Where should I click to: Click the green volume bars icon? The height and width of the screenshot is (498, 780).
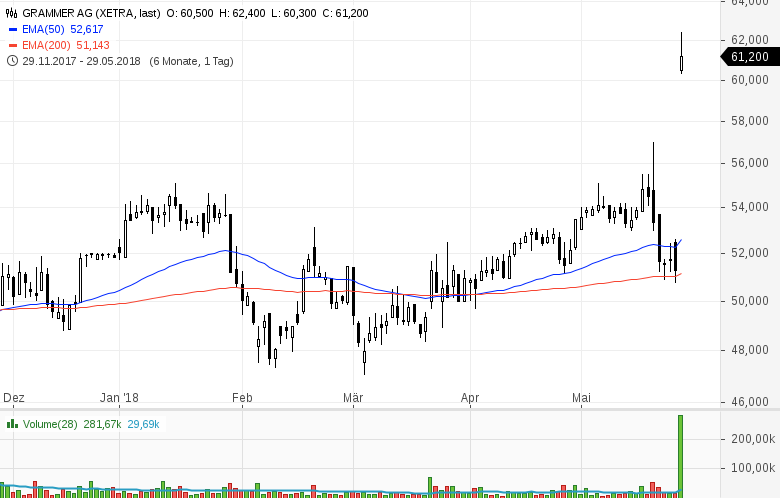pyautogui.click(x=12, y=424)
